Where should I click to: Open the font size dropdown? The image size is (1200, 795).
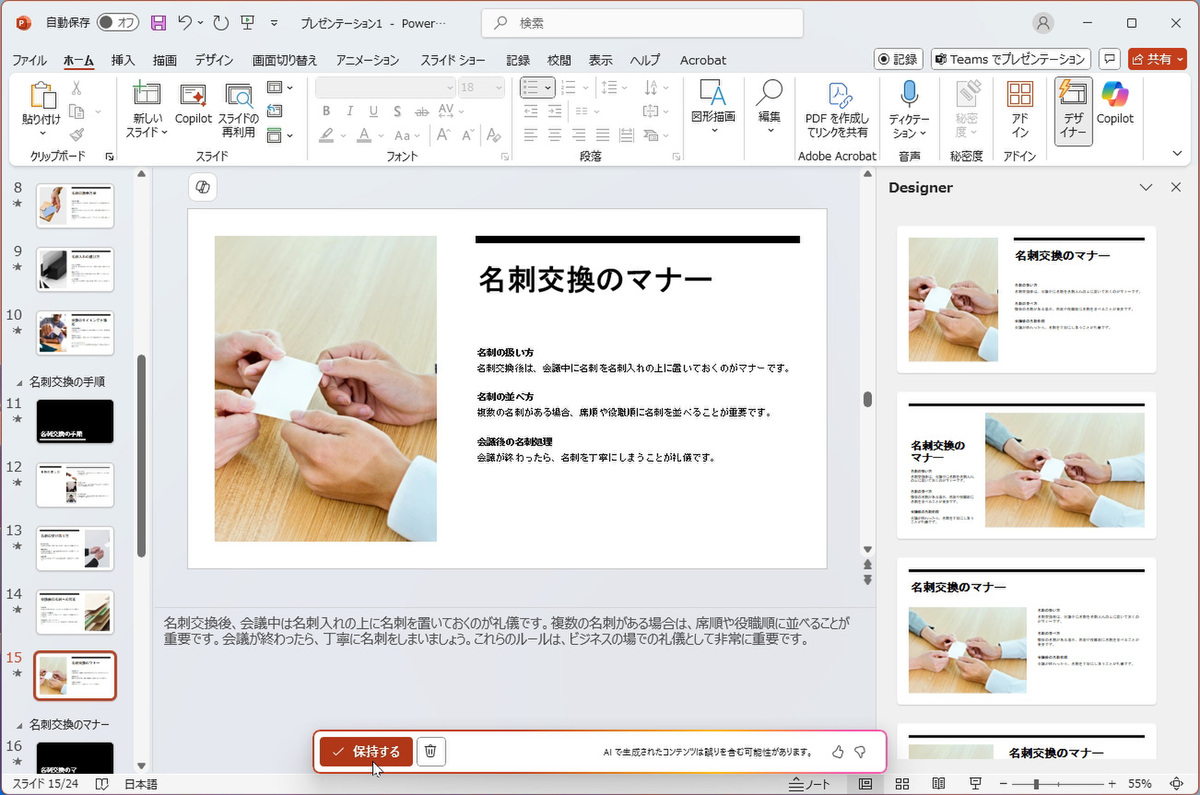tap(496, 88)
